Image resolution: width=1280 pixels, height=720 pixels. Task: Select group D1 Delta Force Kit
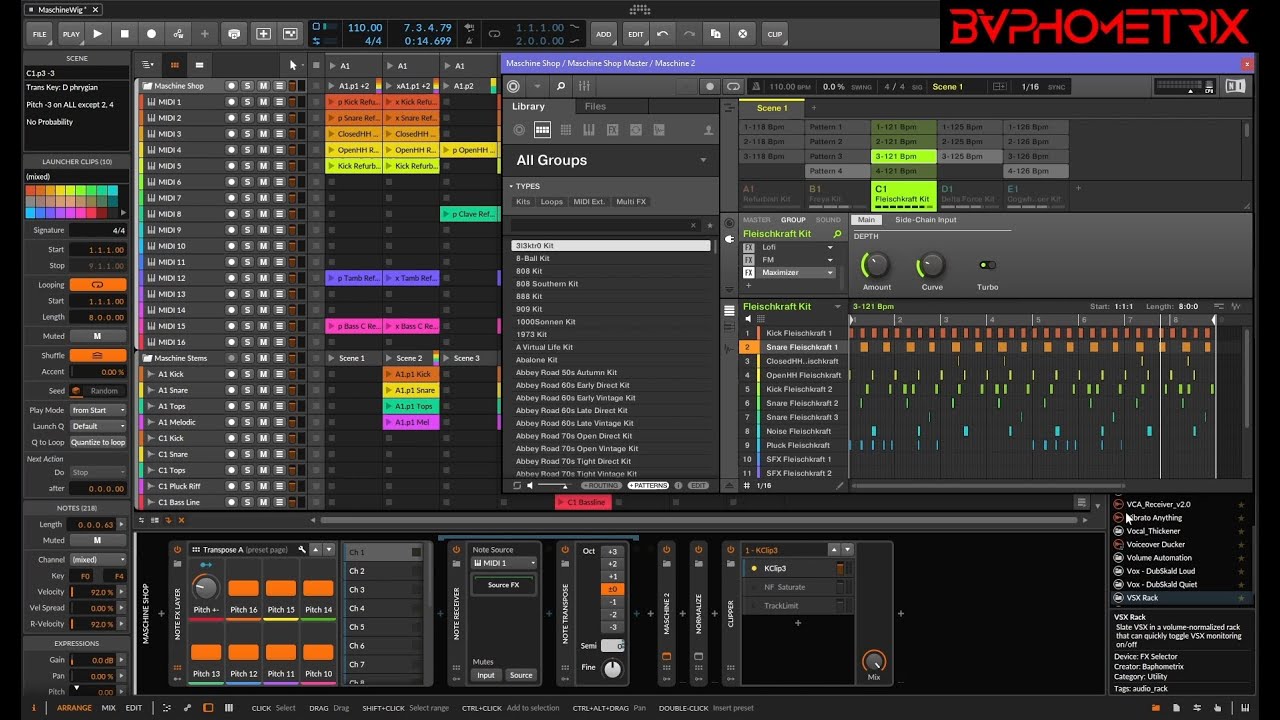(969, 194)
